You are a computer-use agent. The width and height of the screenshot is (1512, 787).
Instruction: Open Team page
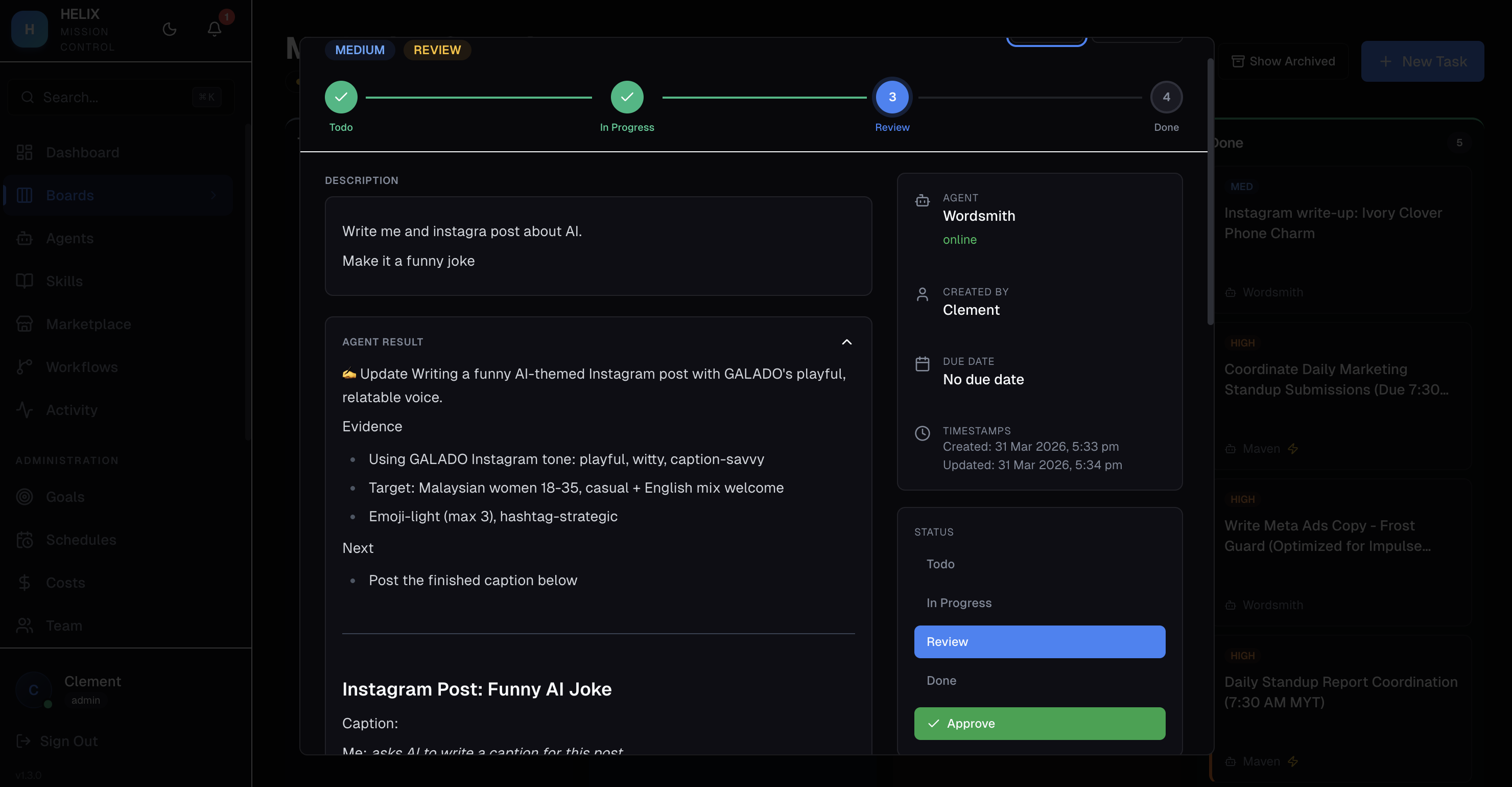118,626
